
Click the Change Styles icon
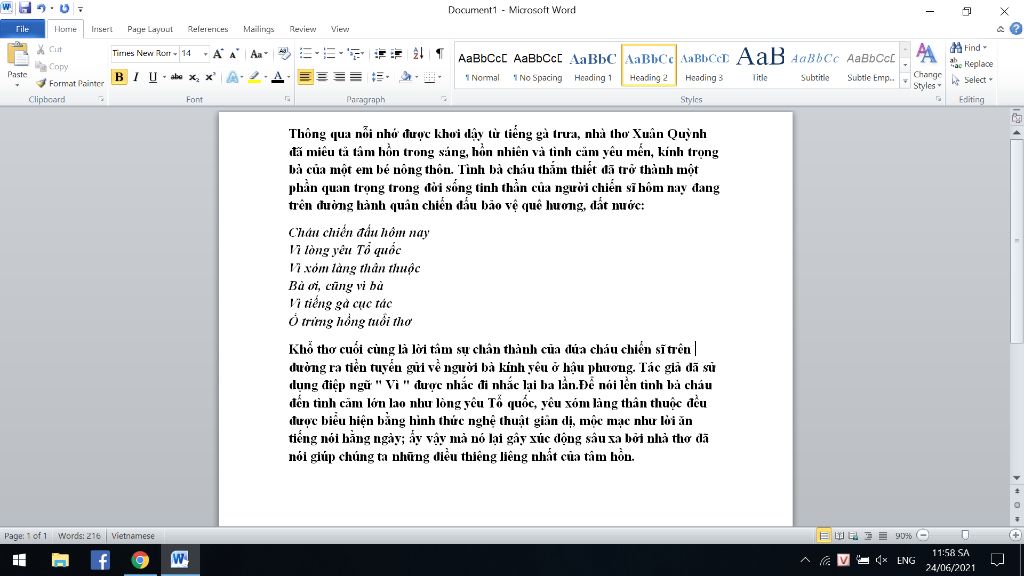click(x=927, y=66)
